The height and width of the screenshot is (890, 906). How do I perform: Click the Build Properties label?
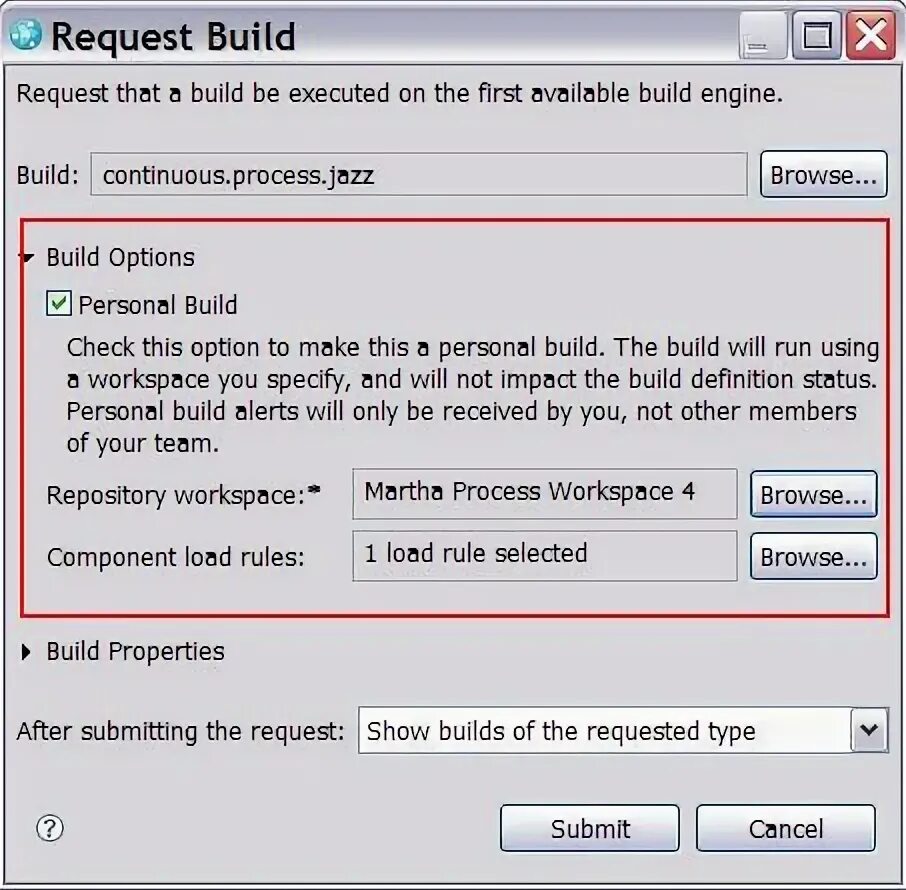(135, 651)
